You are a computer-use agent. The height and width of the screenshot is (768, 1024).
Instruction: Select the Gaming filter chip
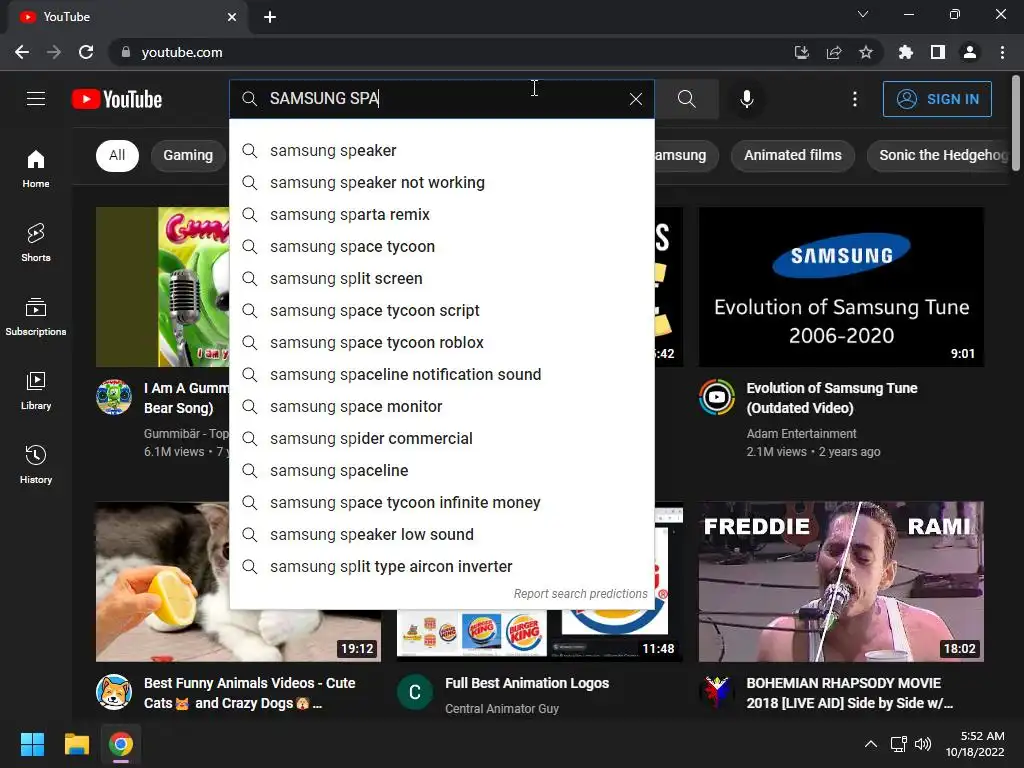[x=188, y=155]
